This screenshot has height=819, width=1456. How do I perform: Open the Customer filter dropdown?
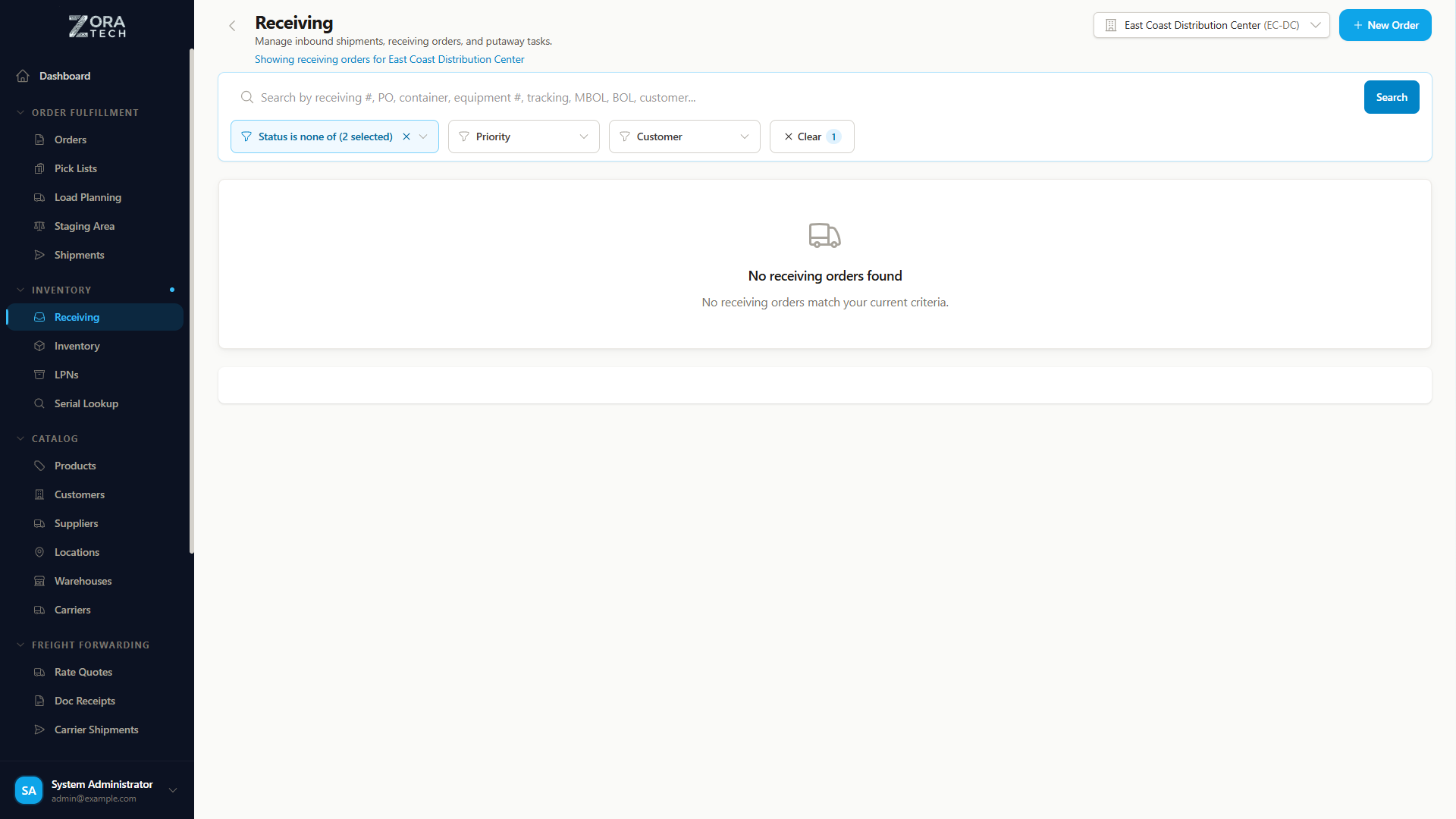click(x=684, y=136)
